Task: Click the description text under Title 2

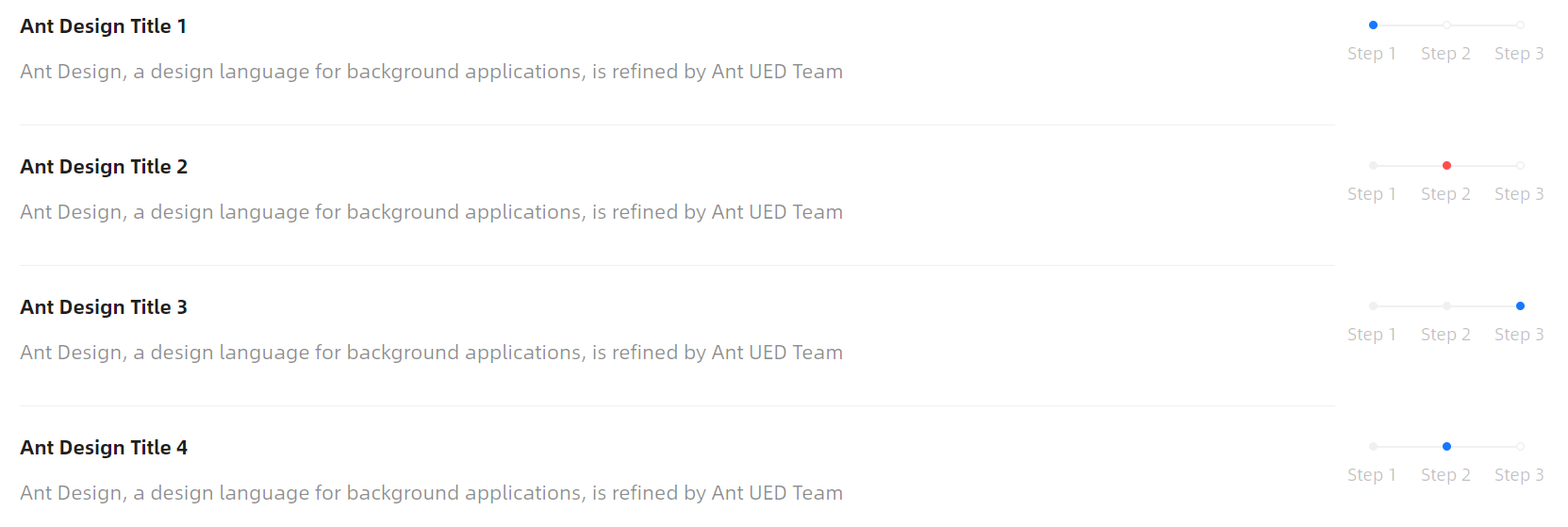Action: click(x=431, y=212)
